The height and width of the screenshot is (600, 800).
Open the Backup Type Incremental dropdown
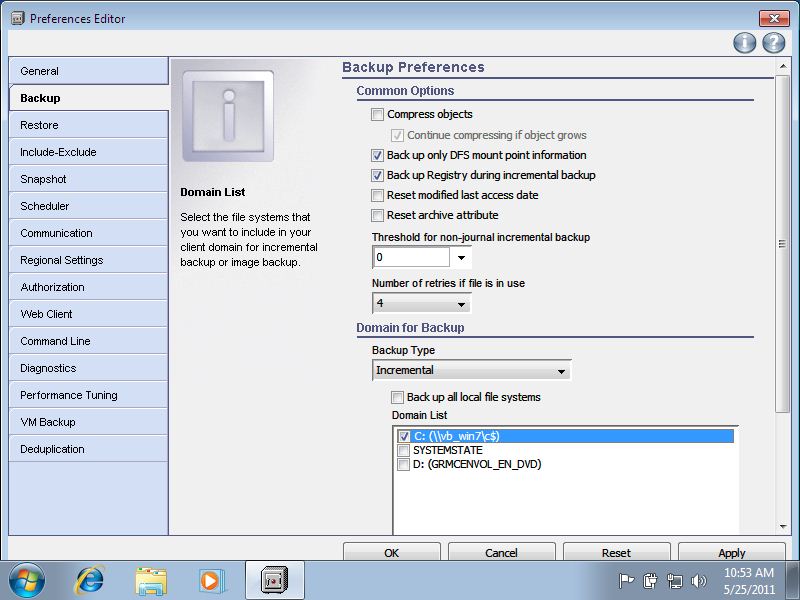pos(471,370)
